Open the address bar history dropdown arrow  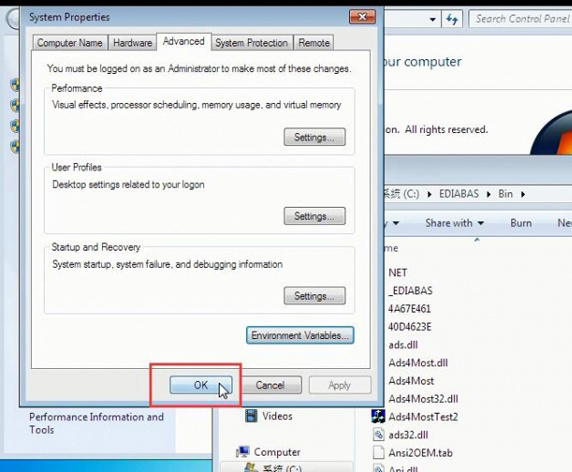coord(433,19)
